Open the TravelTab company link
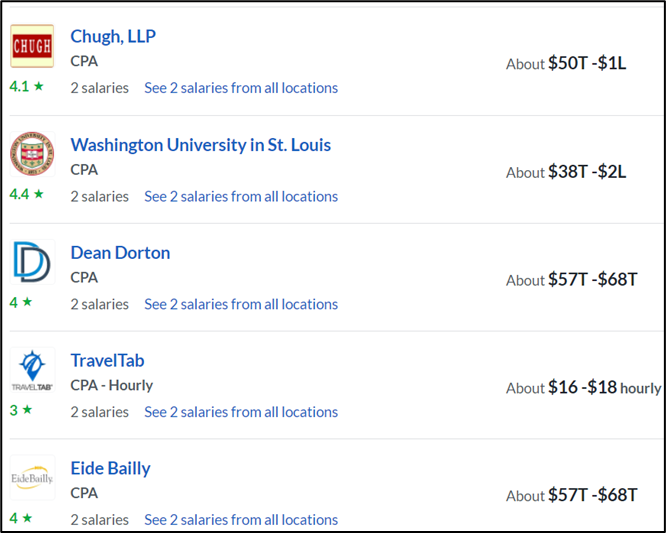666x533 pixels. click(107, 361)
